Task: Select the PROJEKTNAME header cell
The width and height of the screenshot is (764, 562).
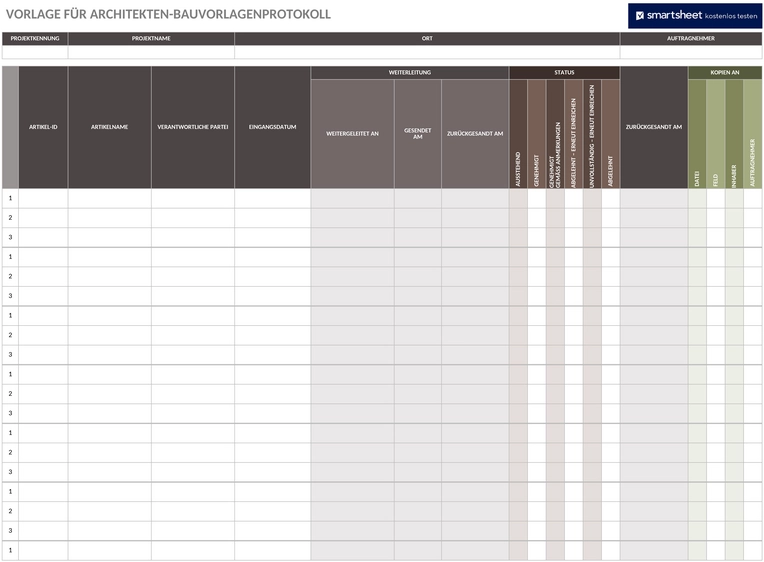Action: click(x=151, y=39)
